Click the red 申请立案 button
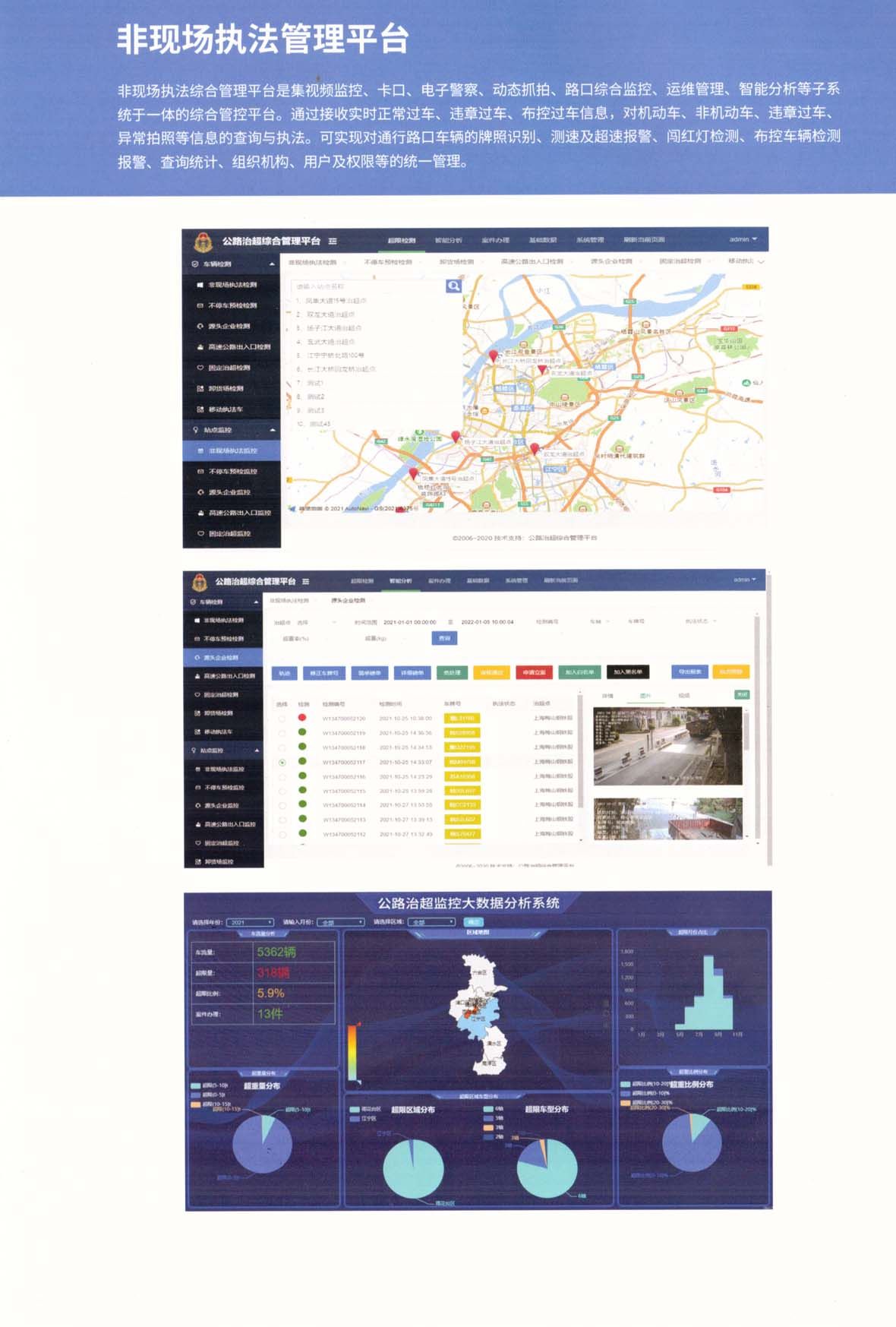 534,672
